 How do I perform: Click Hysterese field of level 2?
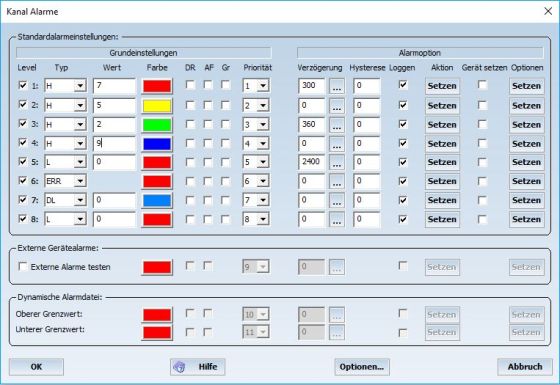366,105
